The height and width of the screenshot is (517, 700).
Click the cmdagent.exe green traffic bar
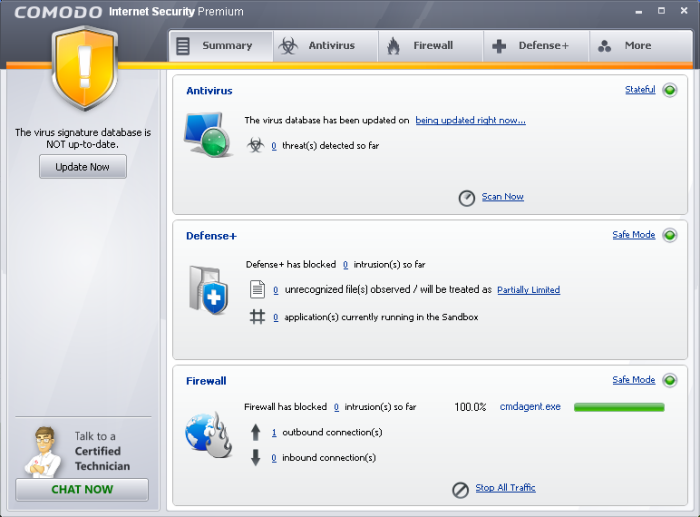coord(619,407)
